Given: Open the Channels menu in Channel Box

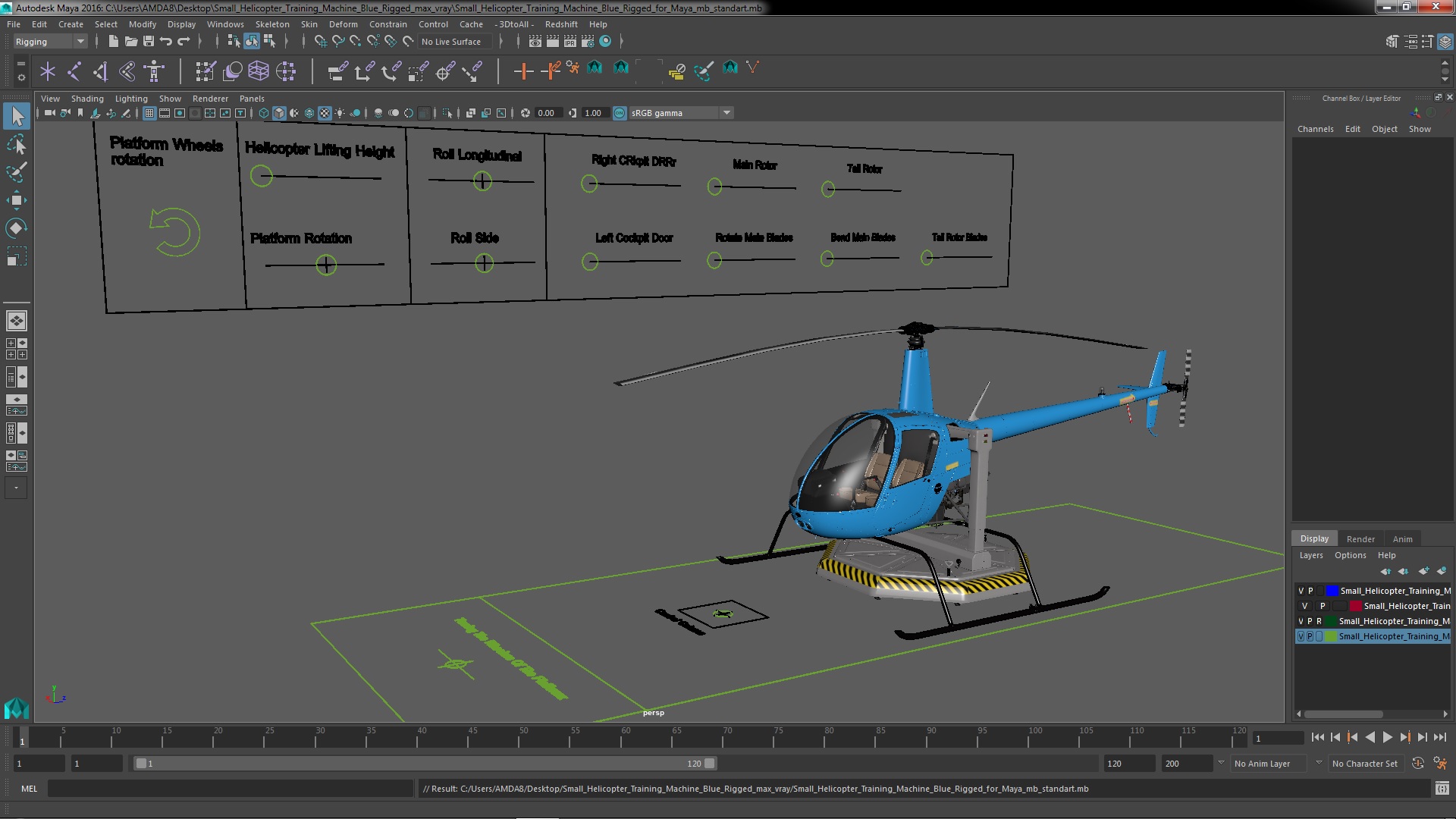Looking at the screenshot, I should pyautogui.click(x=1316, y=129).
